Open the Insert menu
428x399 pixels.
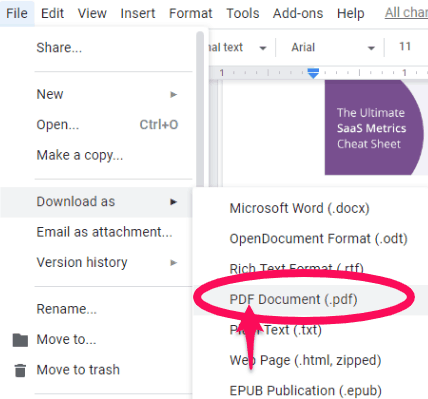[x=138, y=13]
